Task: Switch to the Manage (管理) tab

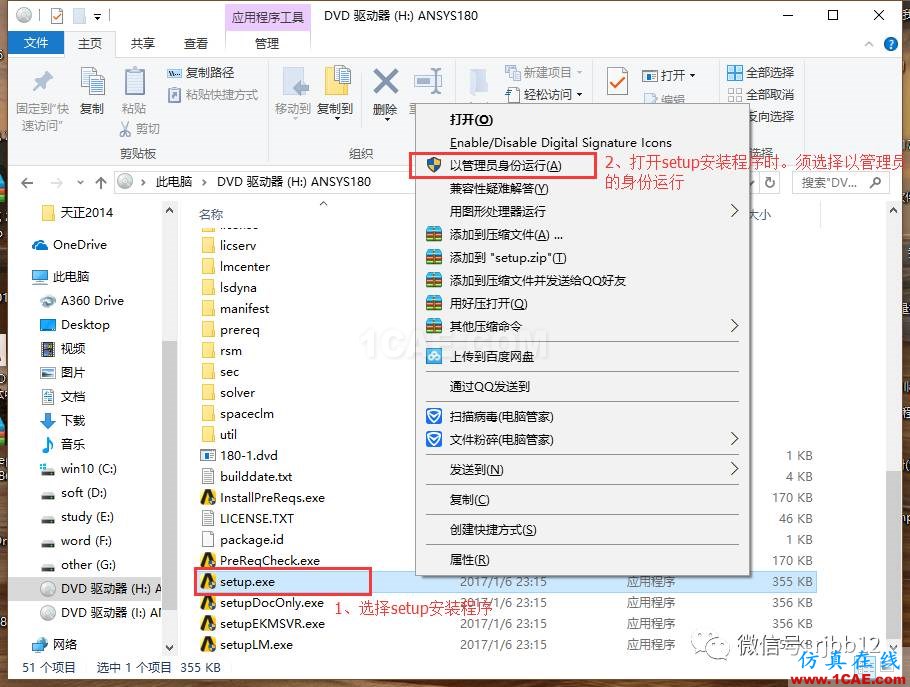Action: pyautogui.click(x=267, y=44)
